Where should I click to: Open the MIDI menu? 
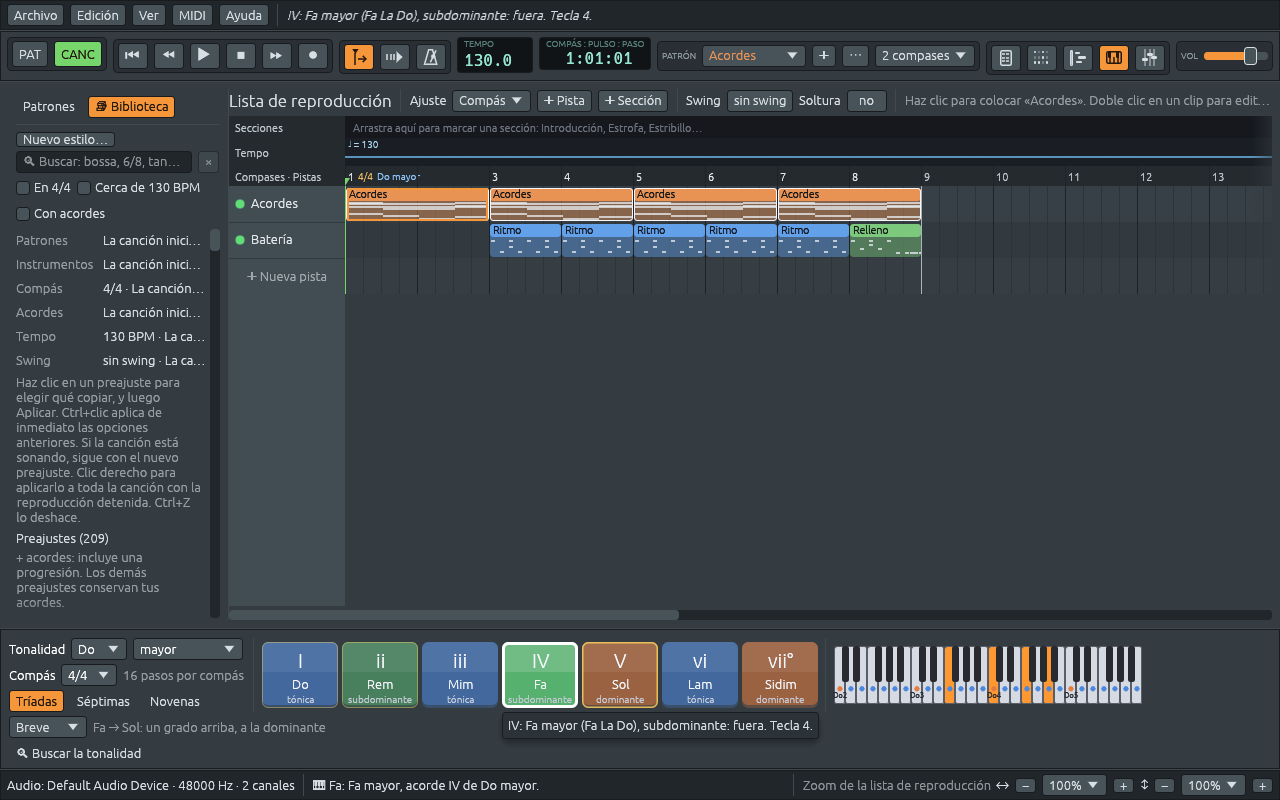coord(192,15)
